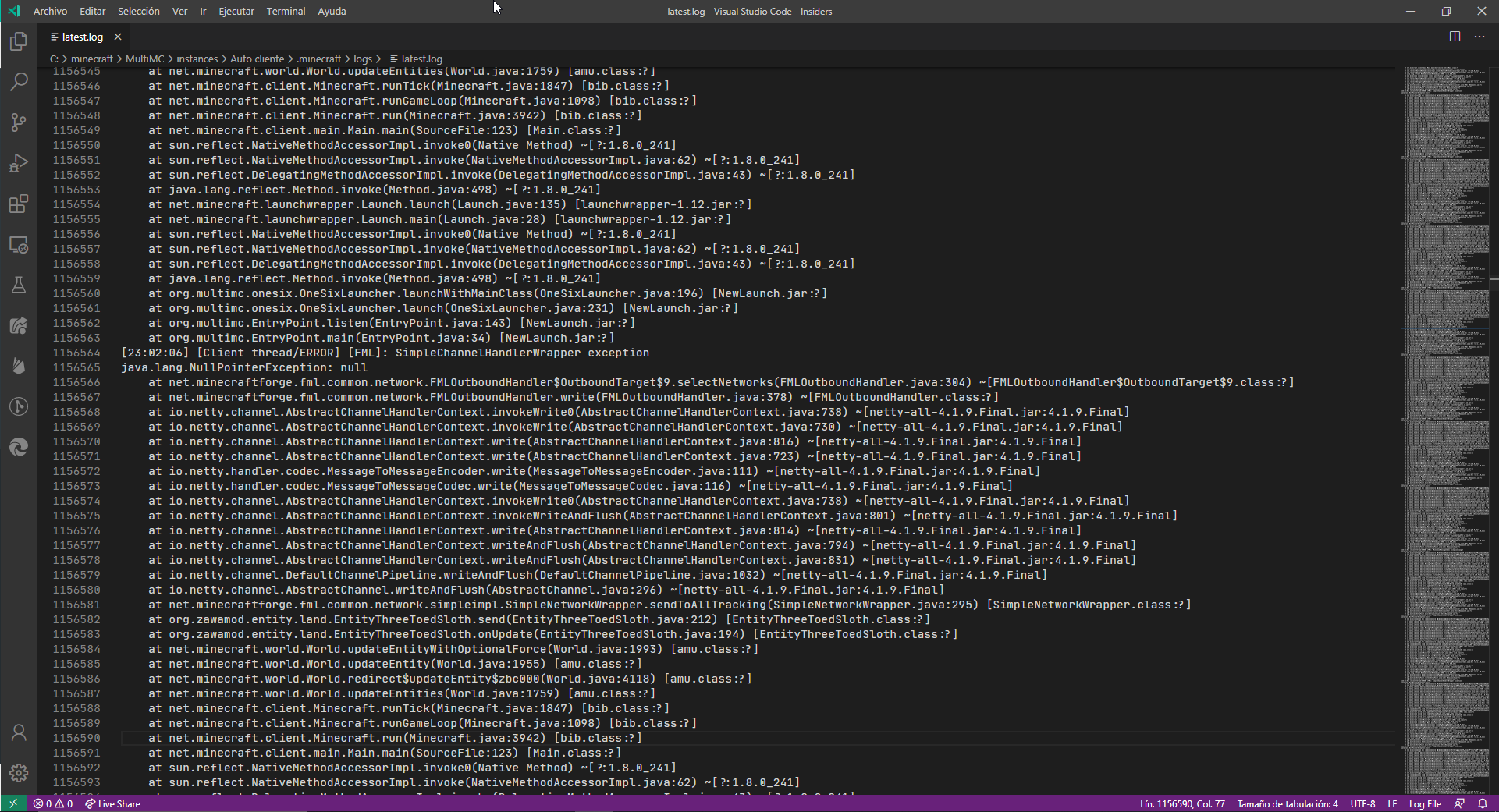Open the More Actions (...) menu
The height and width of the screenshot is (812, 1499).
[x=1479, y=37]
